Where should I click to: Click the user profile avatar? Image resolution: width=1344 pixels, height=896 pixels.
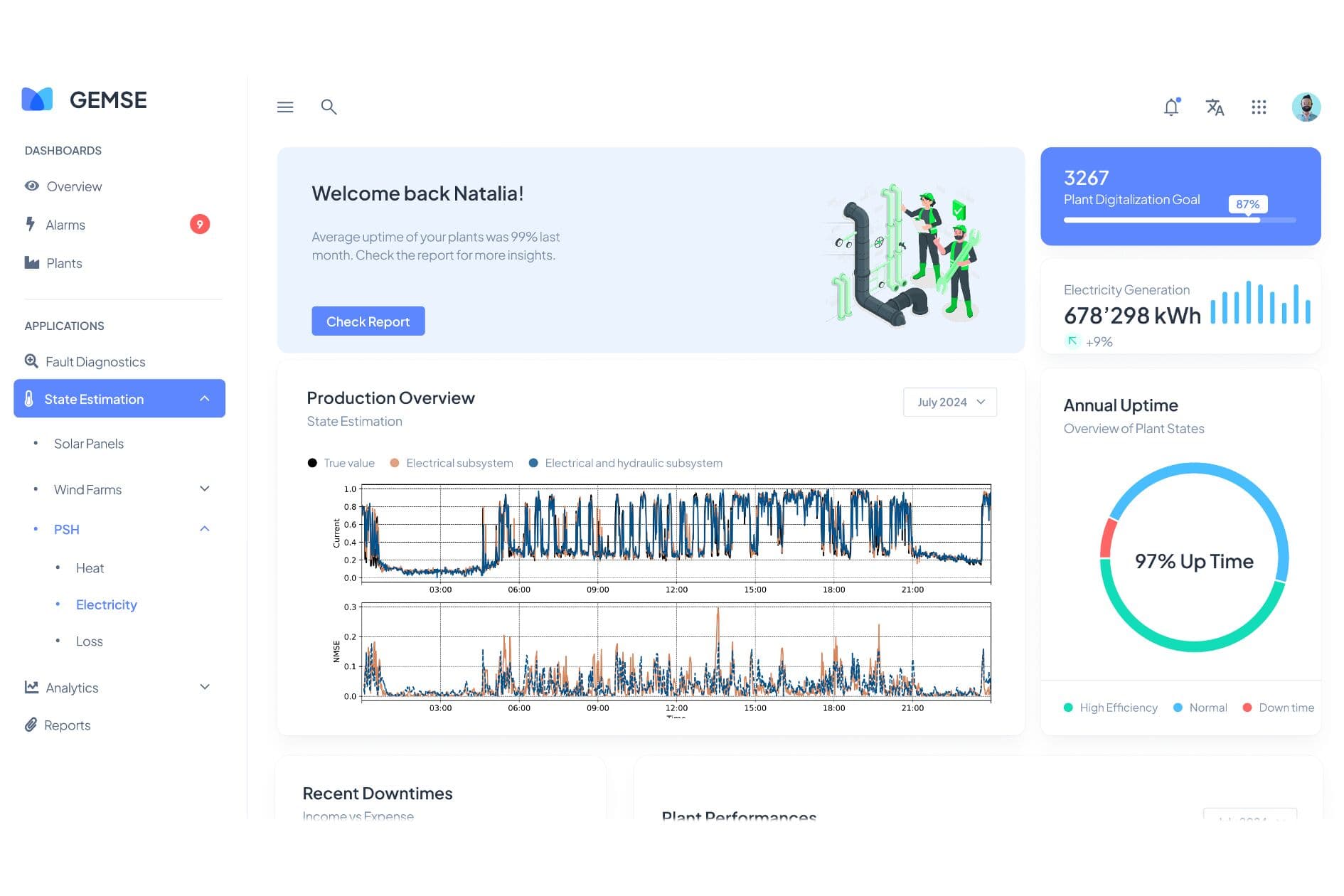1305,107
